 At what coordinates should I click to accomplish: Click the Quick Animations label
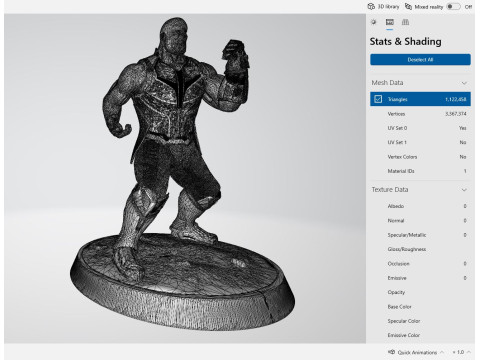pyautogui.click(x=417, y=352)
